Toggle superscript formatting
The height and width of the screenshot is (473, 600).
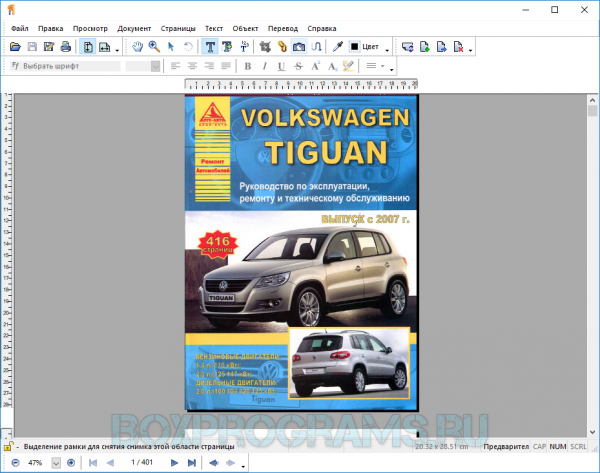315,66
